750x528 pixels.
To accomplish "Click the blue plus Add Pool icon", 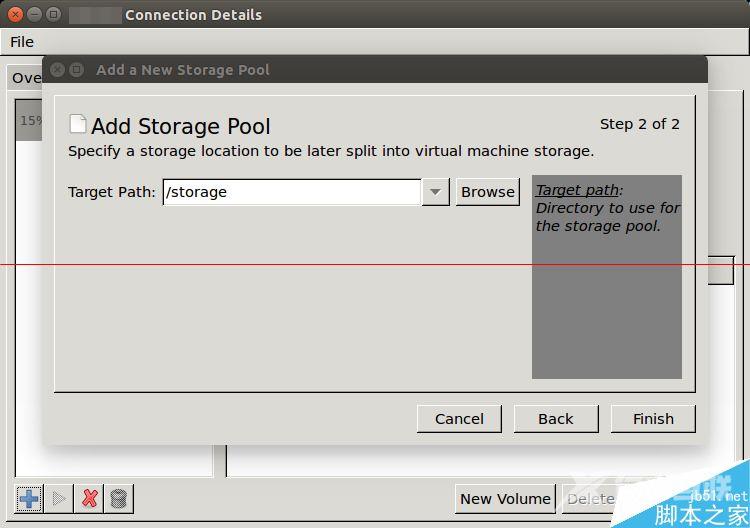I will [29, 498].
